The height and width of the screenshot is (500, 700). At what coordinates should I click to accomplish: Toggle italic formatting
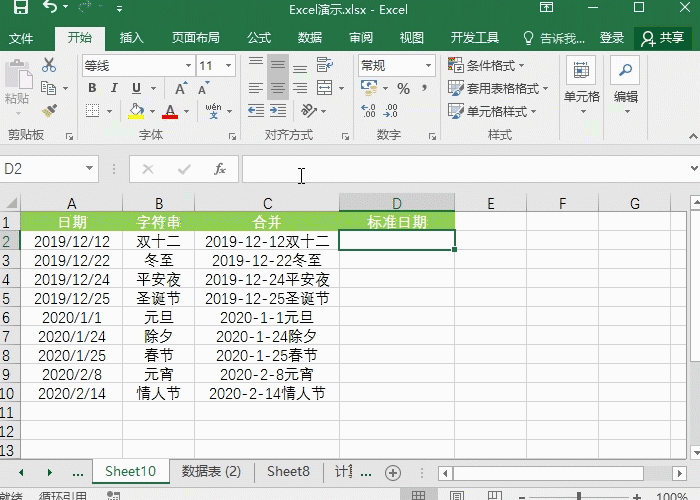113,88
